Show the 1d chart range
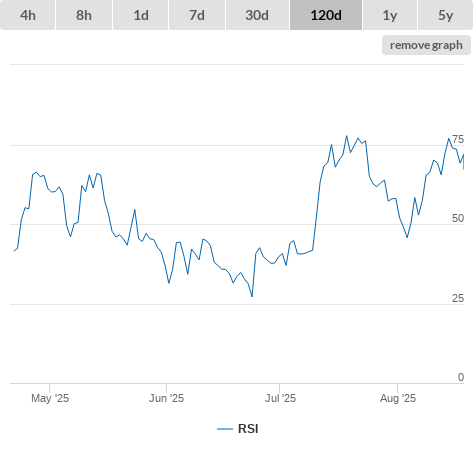 tap(141, 15)
